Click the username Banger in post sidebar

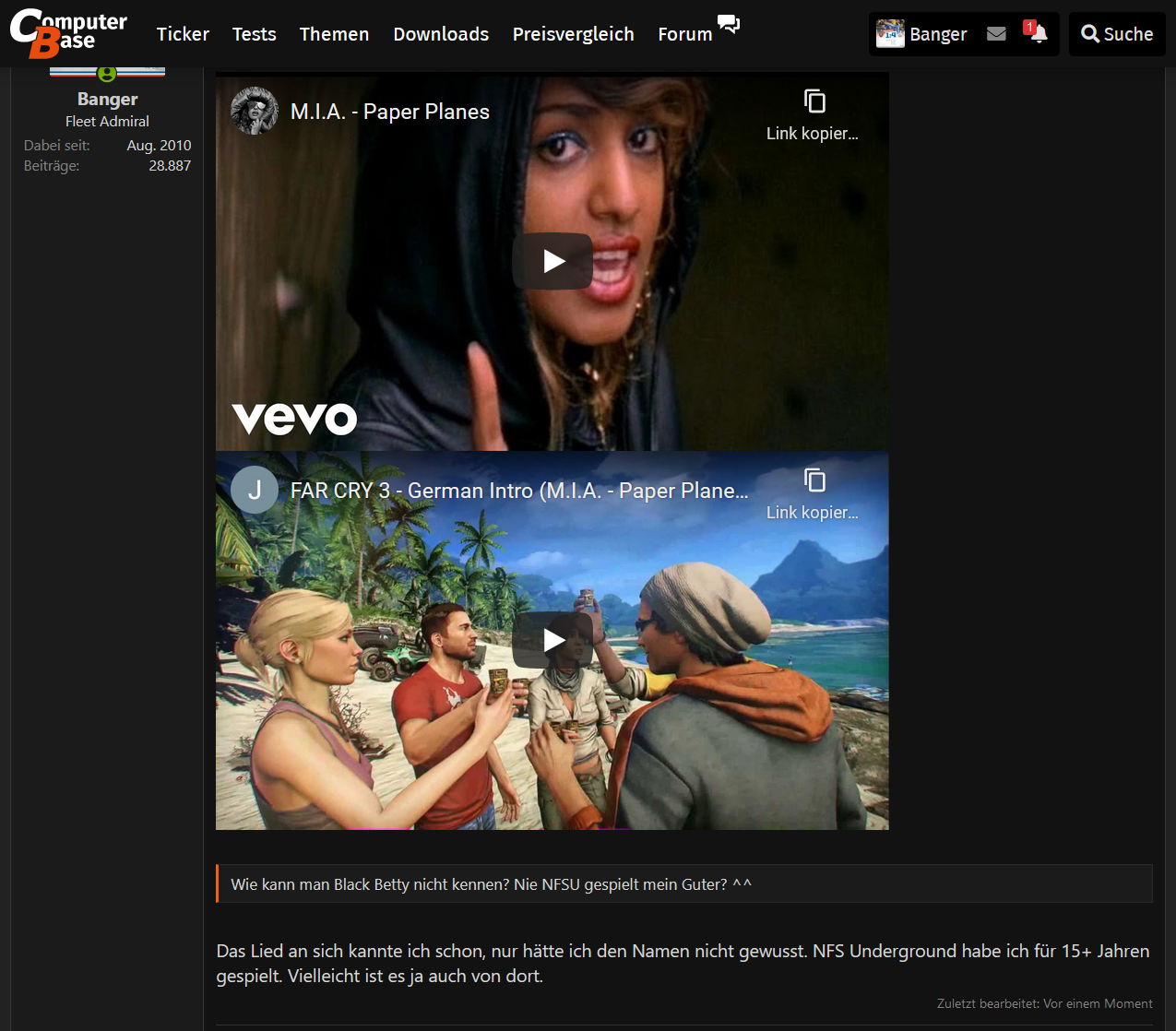[x=107, y=99]
